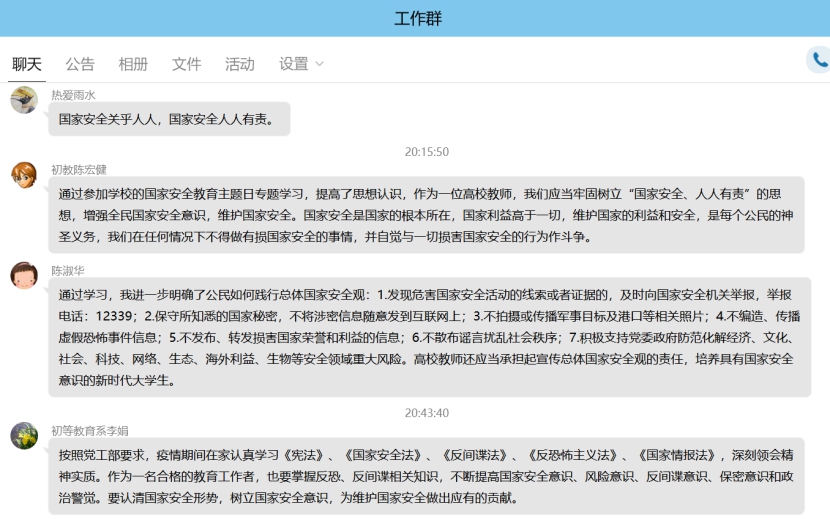Viewport: 830px width, 519px height.
Task: Select message starting 通过参加学校的国家安全教育主题日
Action: point(427,215)
